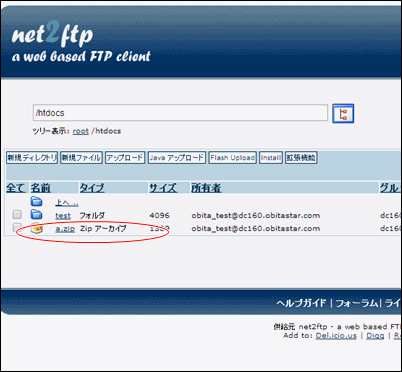Open the Digg link
The image size is (402, 372).
click(375, 336)
